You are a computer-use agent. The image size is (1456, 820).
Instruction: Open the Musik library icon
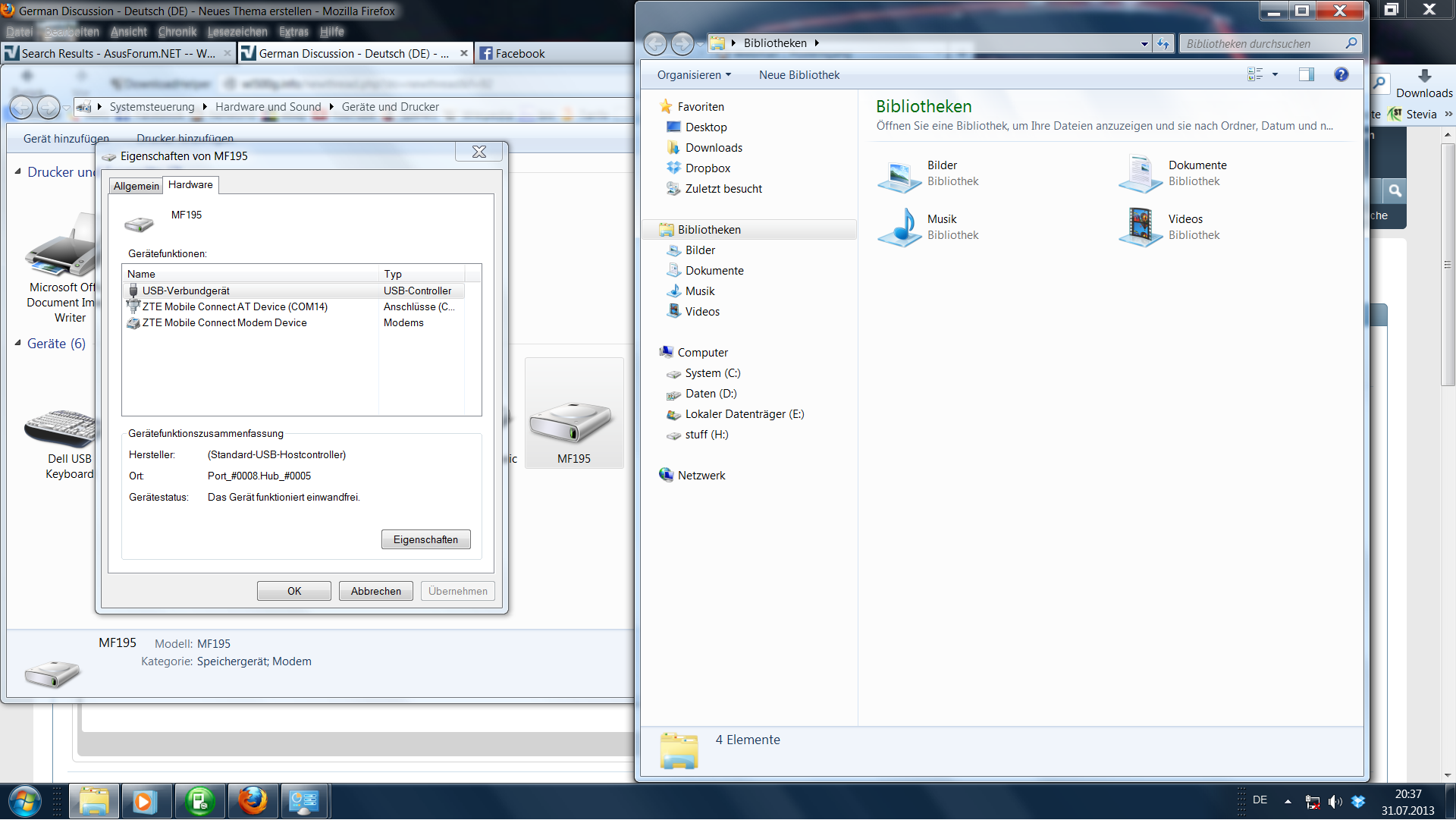pos(899,228)
